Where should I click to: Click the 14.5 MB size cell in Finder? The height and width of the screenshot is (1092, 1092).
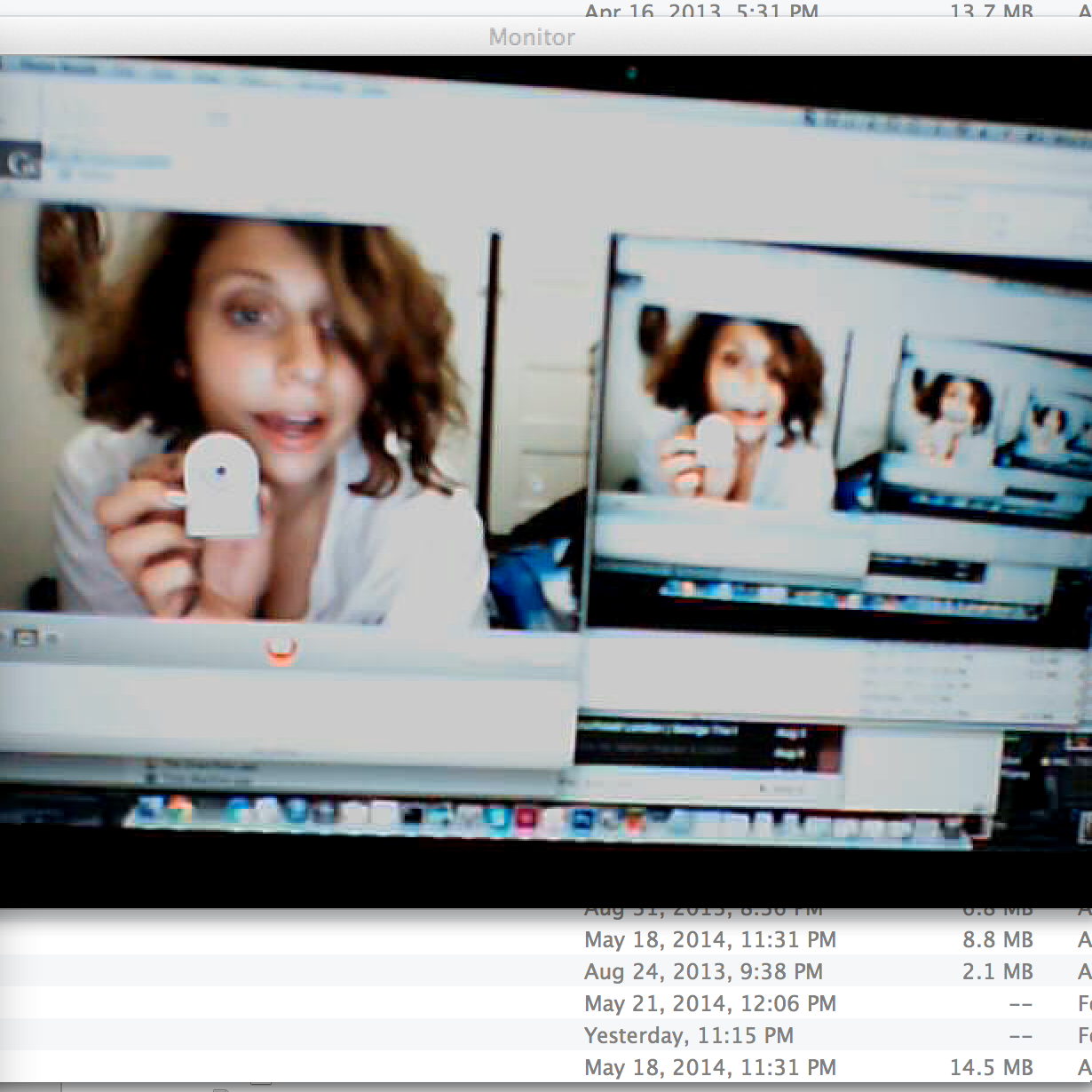(992, 1067)
